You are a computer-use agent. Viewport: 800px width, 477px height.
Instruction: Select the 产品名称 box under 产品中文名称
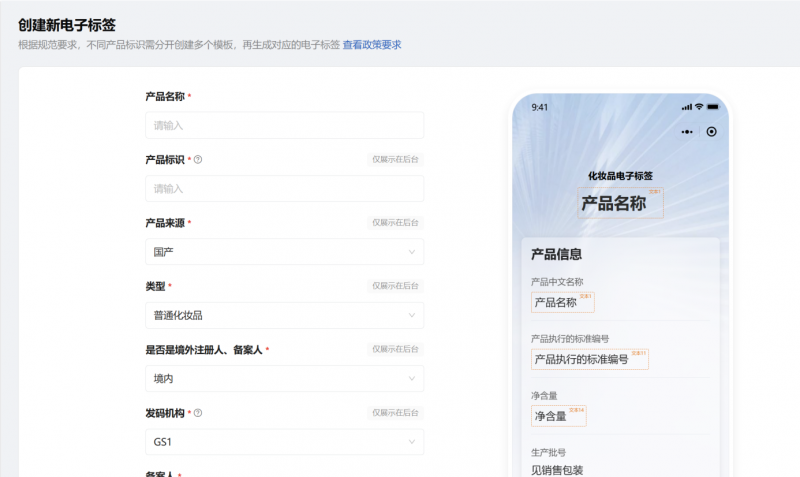point(562,302)
